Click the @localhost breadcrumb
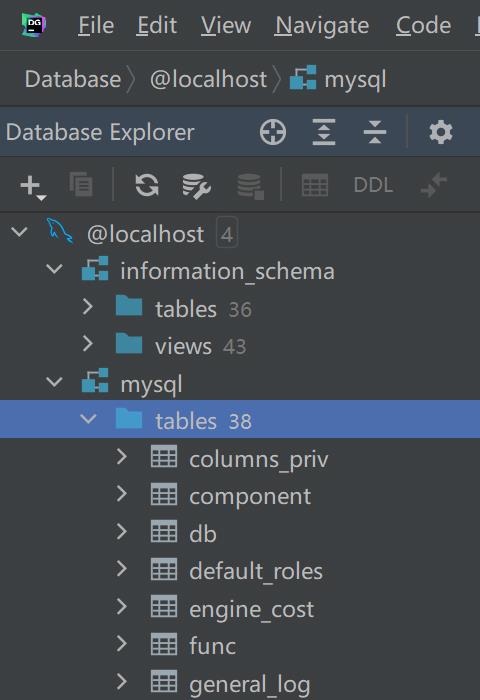Image resolution: width=480 pixels, height=700 pixels. click(209, 79)
